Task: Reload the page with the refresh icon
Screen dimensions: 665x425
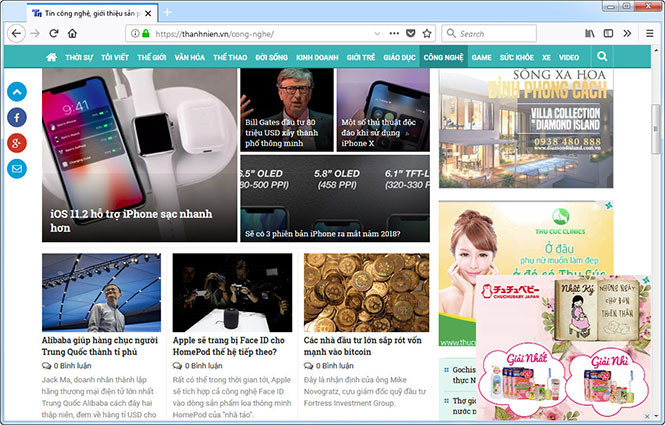Action: tap(55, 33)
